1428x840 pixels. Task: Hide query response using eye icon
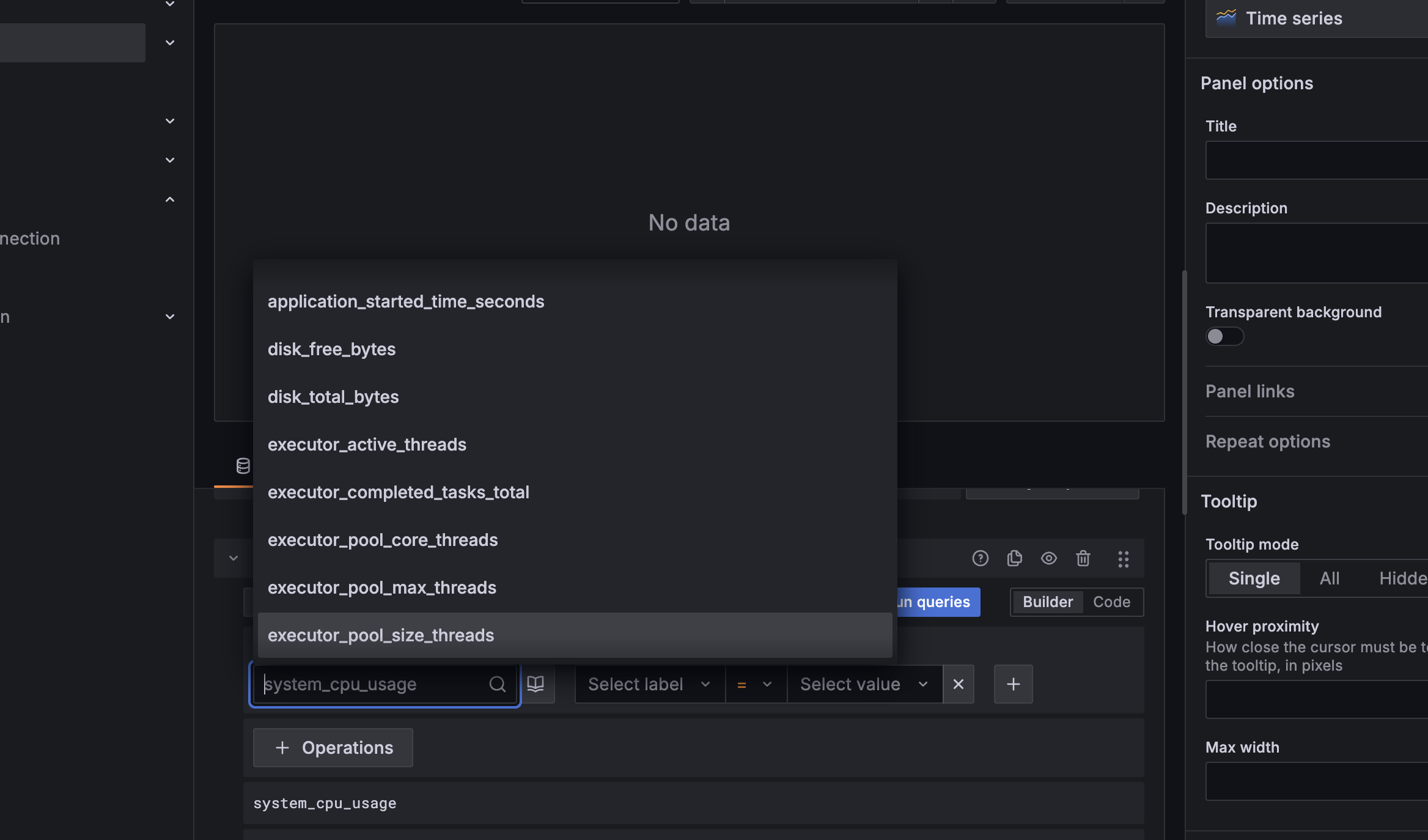(x=1048, y=558)
